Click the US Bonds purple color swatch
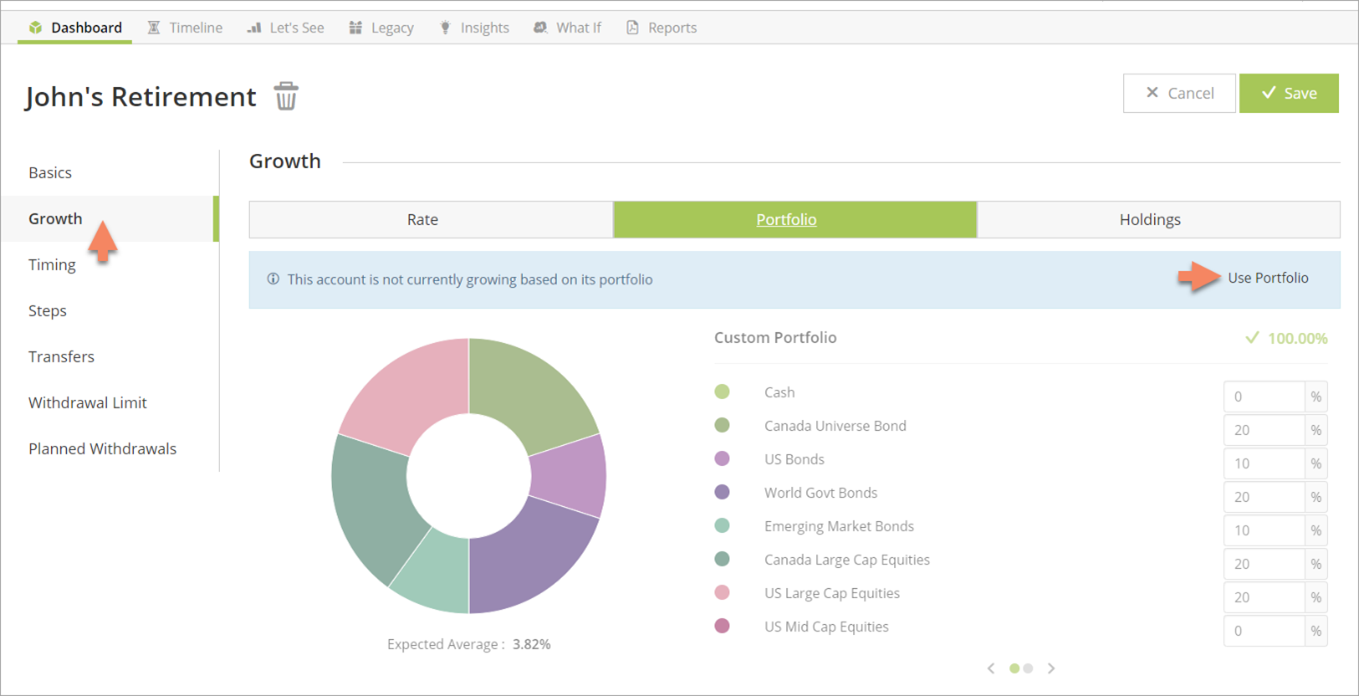1359x696 pixels. tap(722, 459)
